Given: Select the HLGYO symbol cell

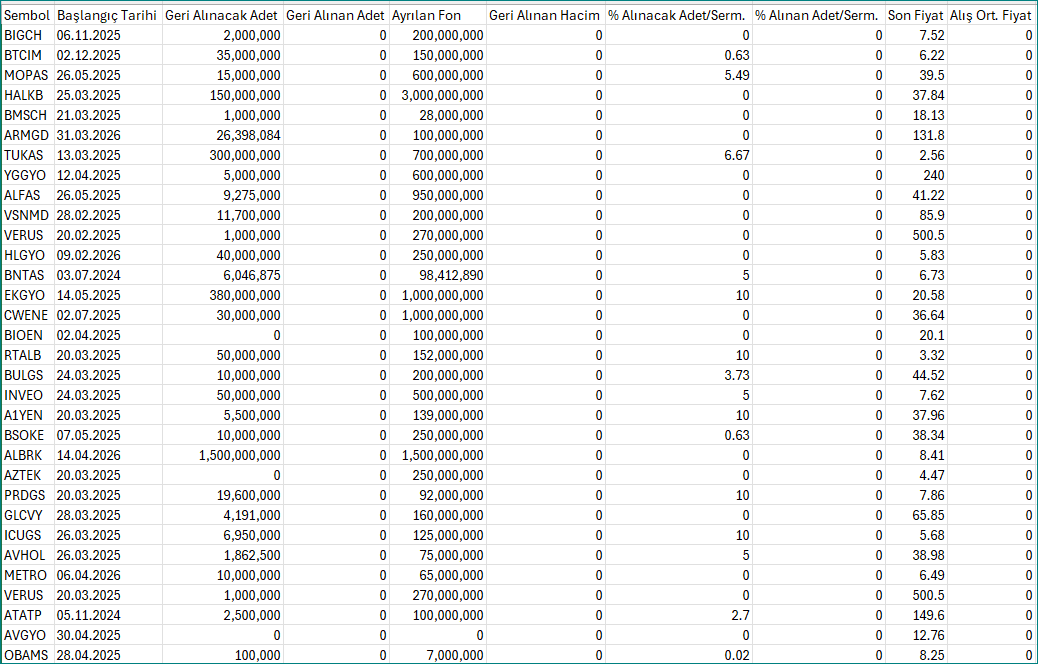Looking at the screenshot, I should click(x=27, y=256).
